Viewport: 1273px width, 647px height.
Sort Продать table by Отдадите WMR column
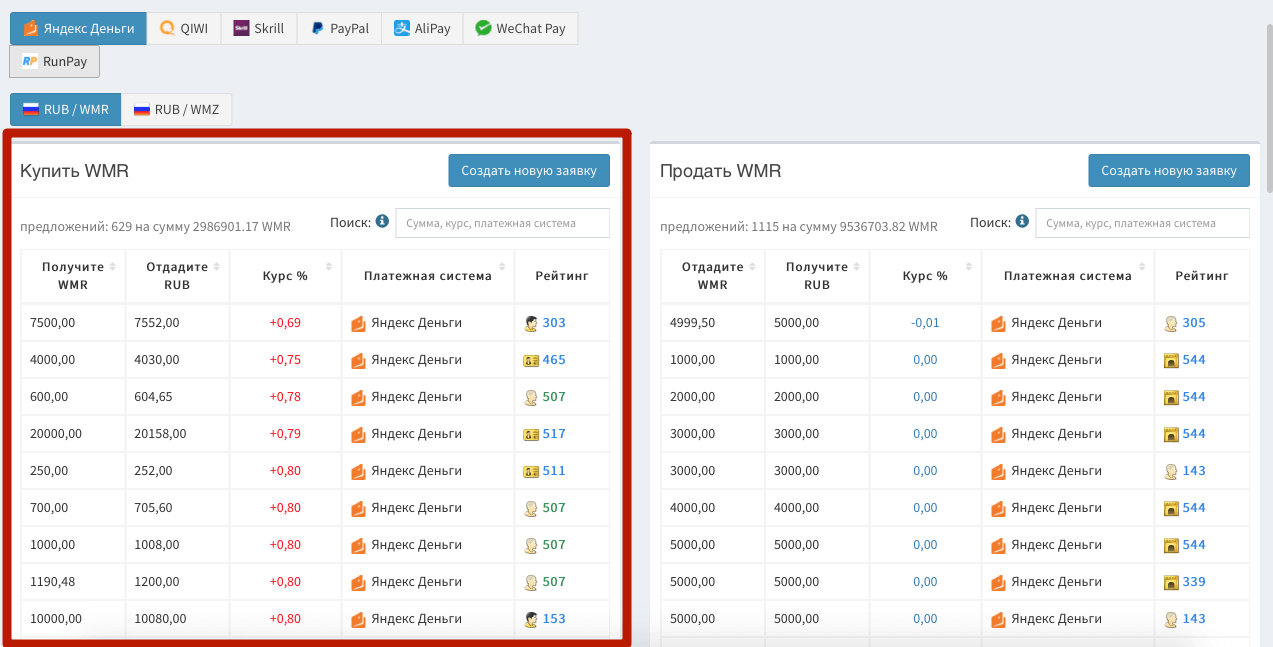pyautogui.click(x=713, y=275)
